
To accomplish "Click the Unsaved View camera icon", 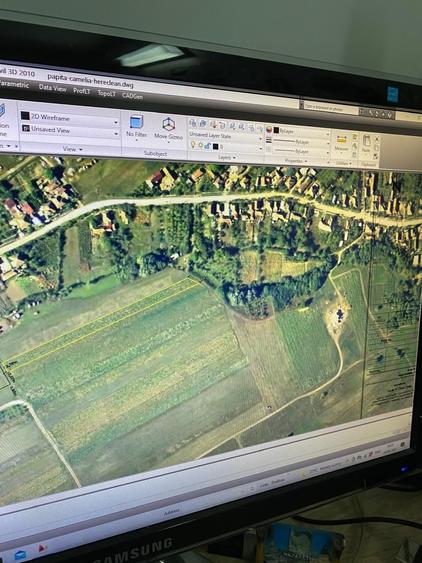I will (x=26, y=128).
